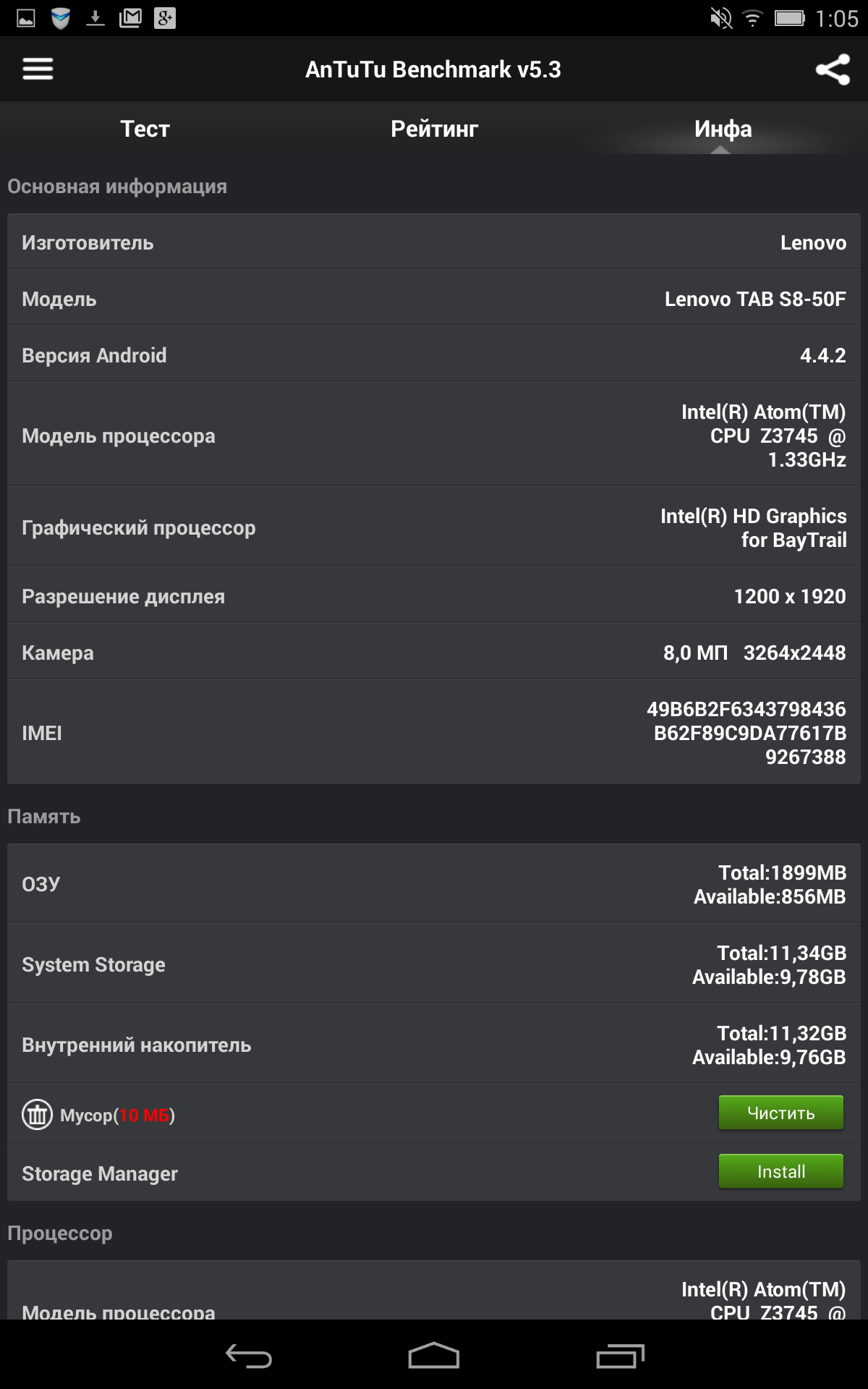
Task: Tap the picture notification icon
Action: pos(26,18)
